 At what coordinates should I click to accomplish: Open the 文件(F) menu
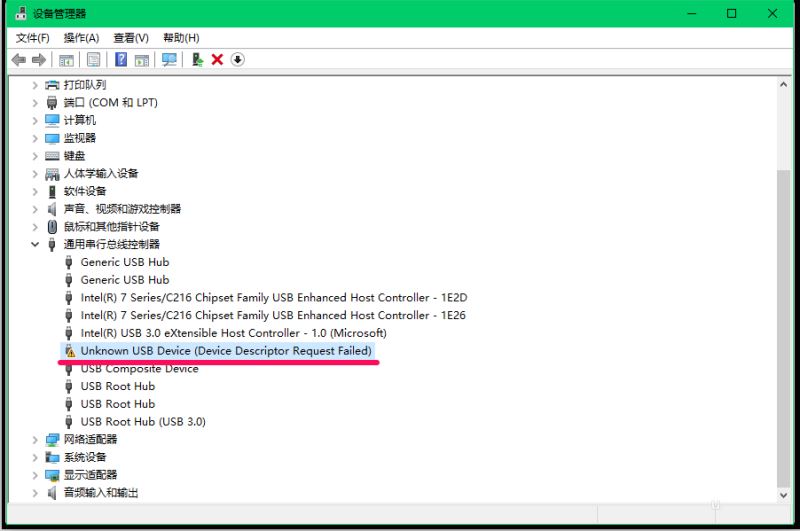tap(33, 38)
